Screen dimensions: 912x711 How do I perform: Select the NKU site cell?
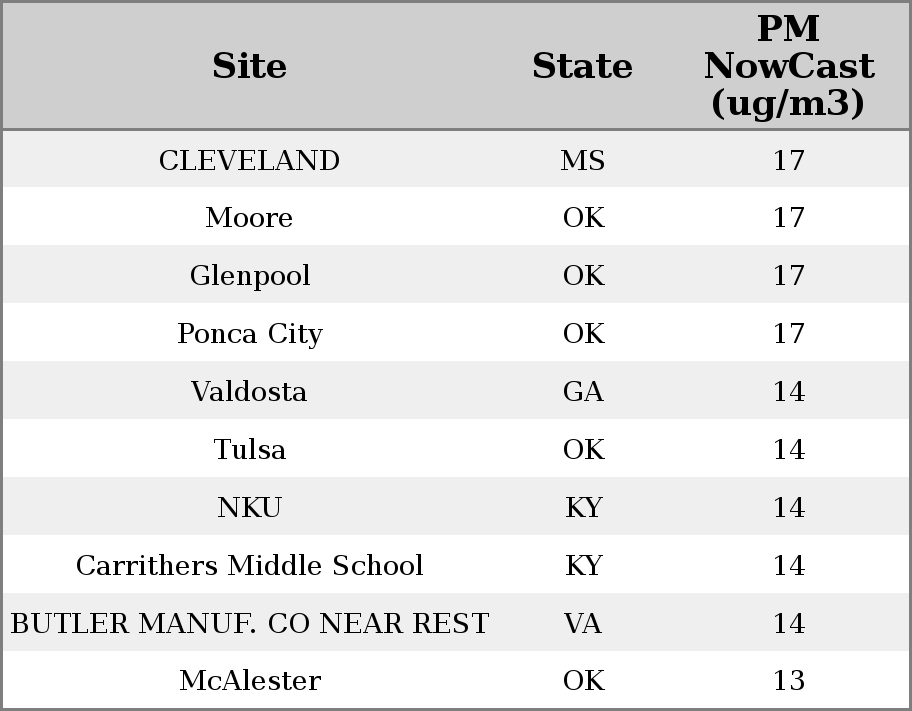(x=249, y=507)
